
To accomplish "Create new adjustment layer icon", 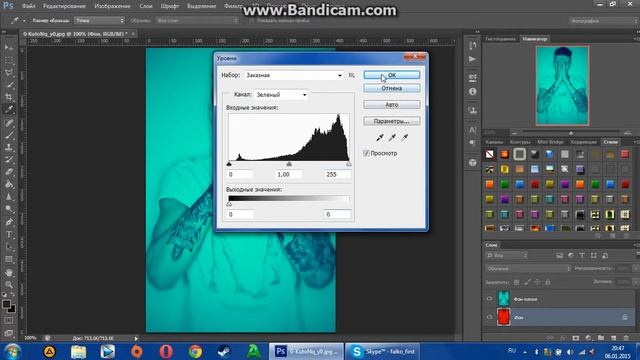I will [x=588, y=338].
